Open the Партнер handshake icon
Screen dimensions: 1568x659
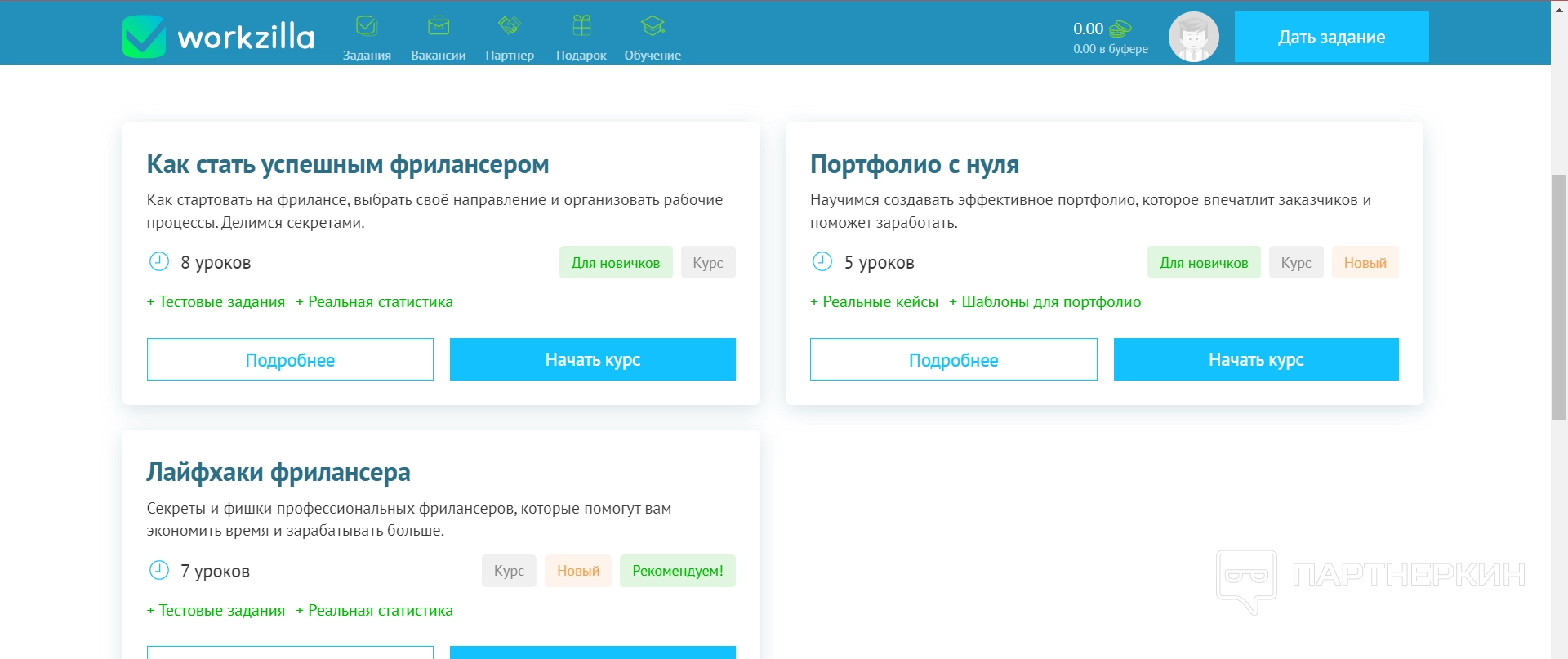click(510, 26)
